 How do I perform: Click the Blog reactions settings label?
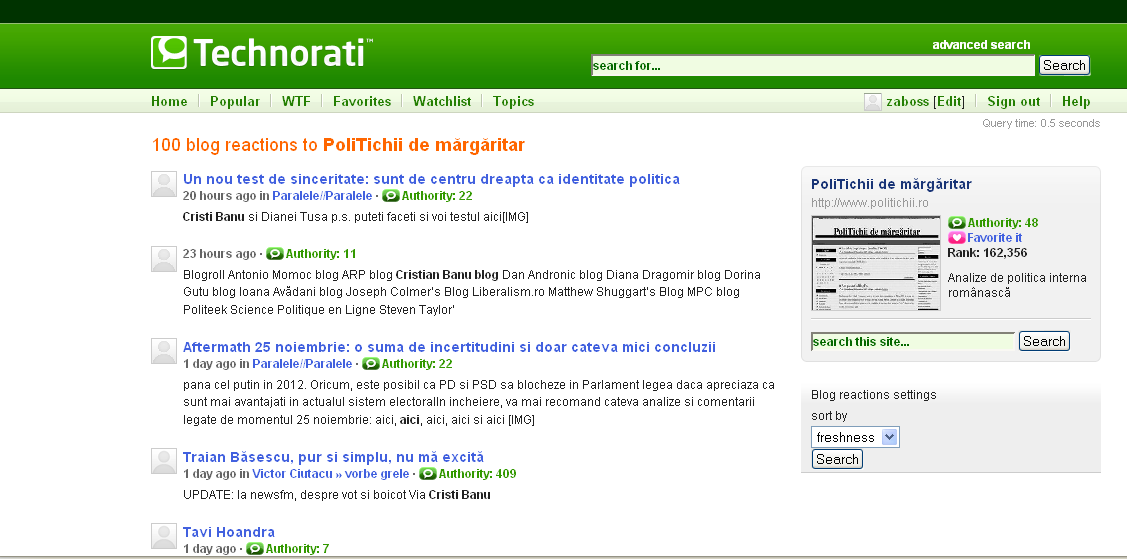pos(873,394)
